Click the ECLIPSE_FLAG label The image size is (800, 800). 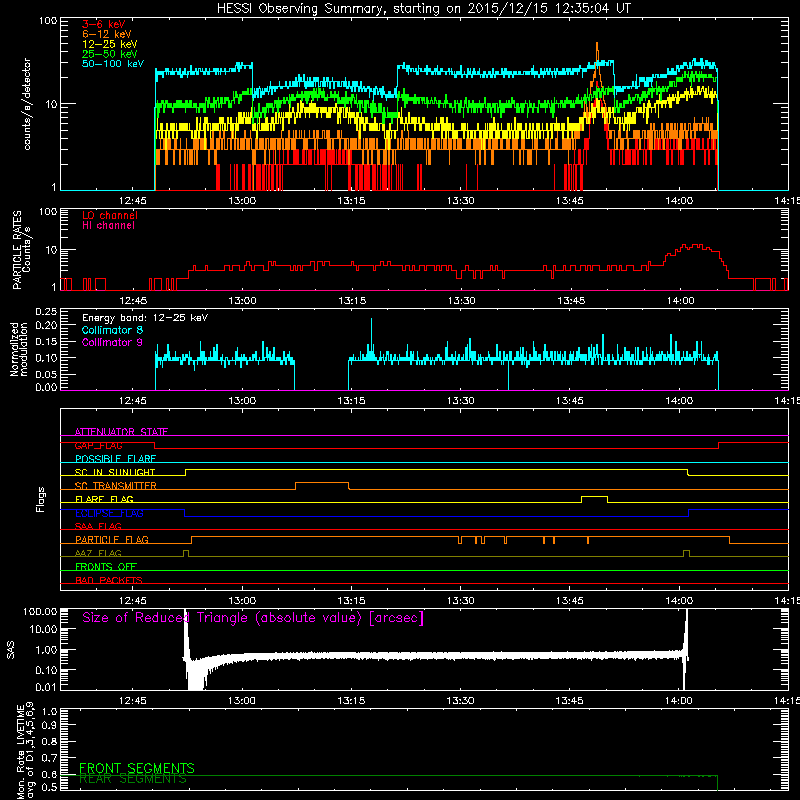coord(109,513)
